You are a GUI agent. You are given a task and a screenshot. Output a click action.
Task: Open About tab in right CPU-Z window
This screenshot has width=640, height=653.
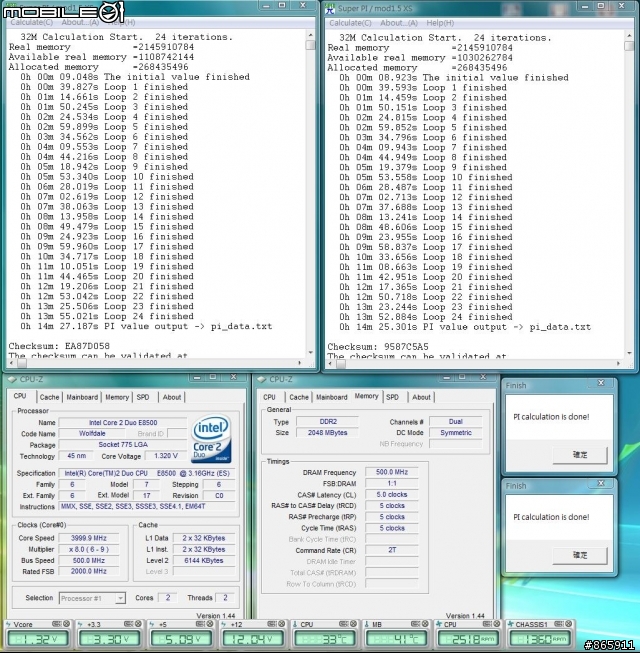click(x=421, y=397)
